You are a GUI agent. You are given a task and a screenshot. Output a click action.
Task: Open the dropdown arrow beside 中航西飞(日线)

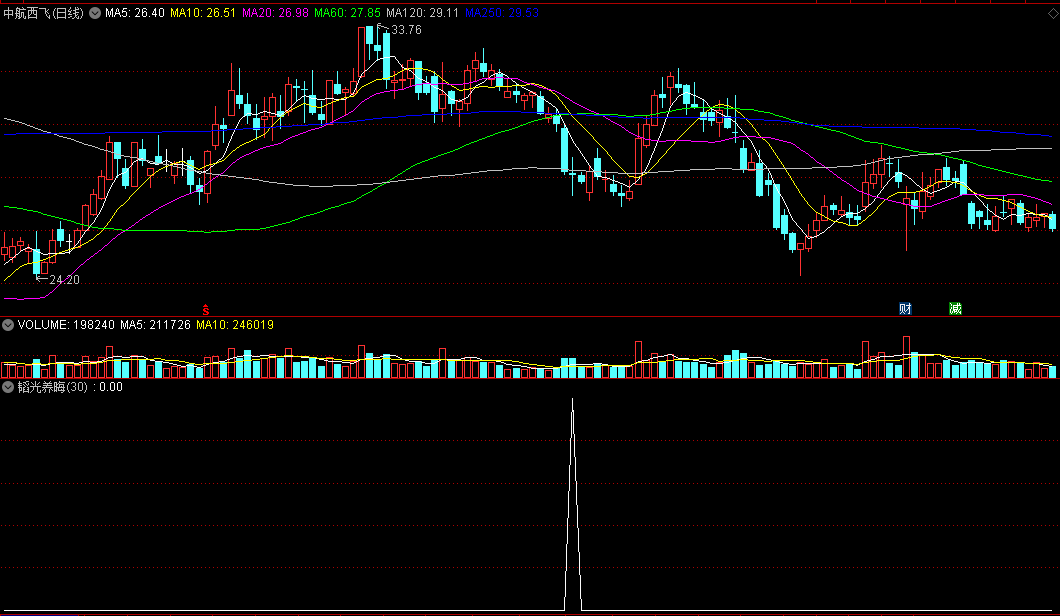pos(95,13)
